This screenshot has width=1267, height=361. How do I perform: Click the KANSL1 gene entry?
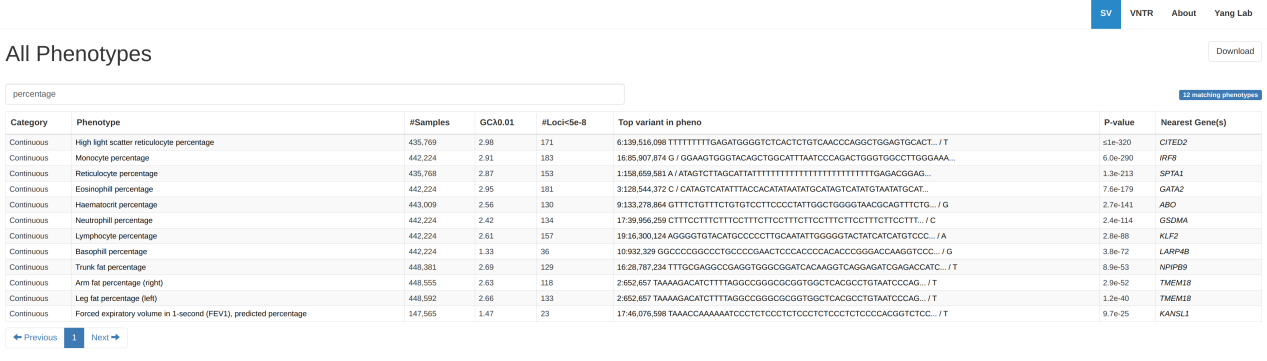[x=1174, y=314]
